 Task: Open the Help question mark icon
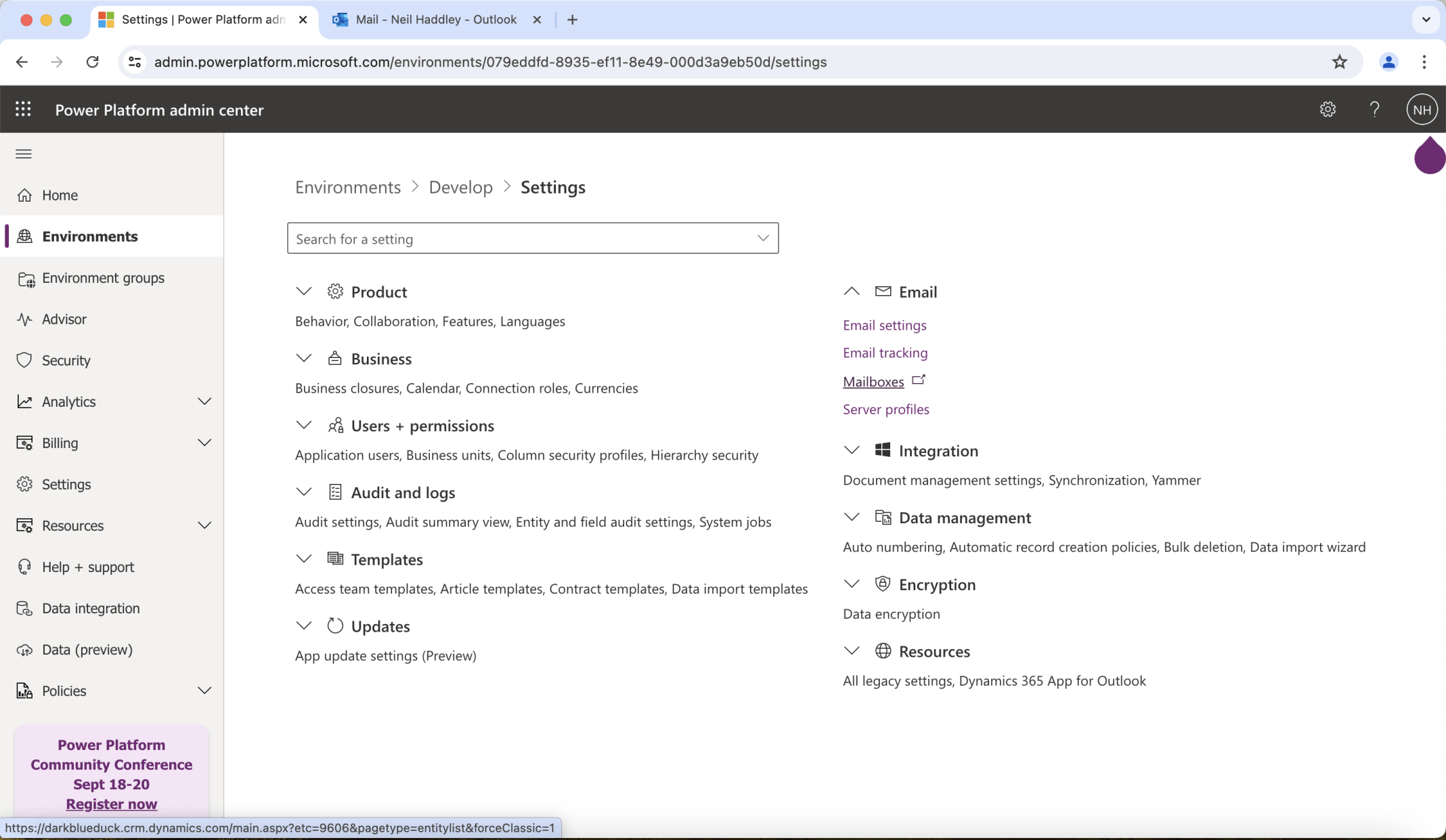[1374, 109]
